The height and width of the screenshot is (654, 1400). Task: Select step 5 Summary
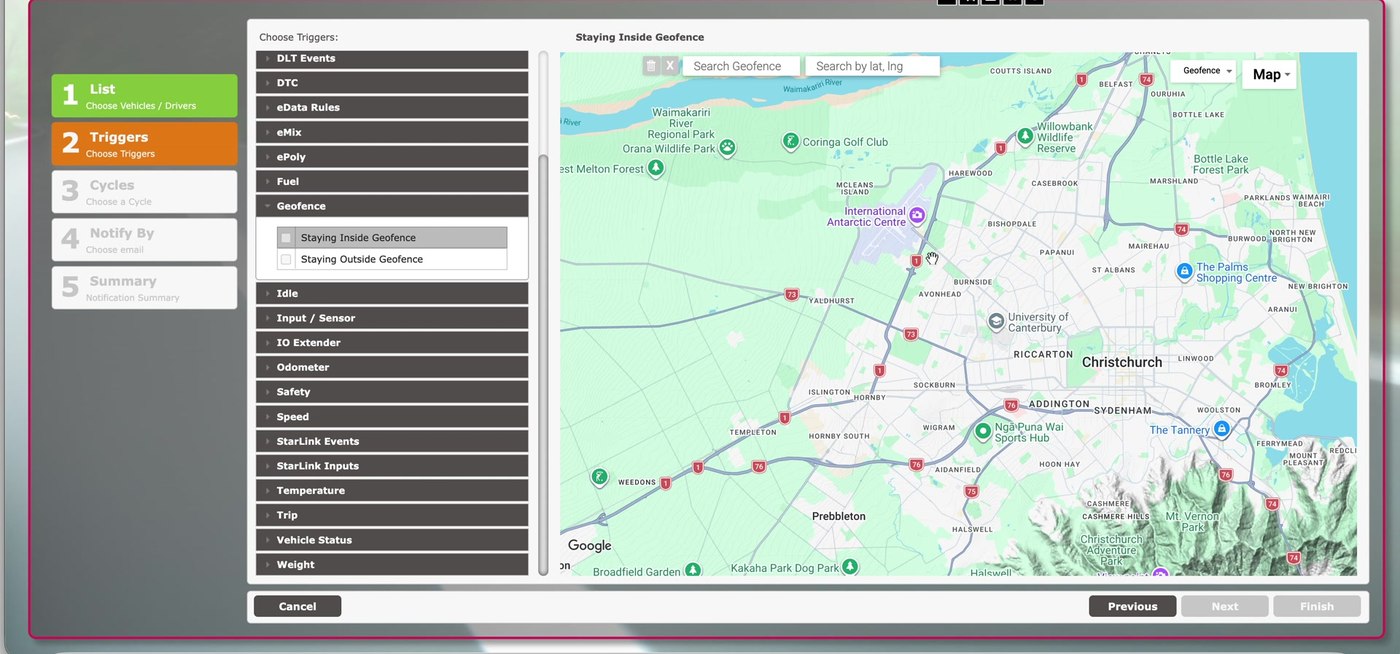(145, 288)
